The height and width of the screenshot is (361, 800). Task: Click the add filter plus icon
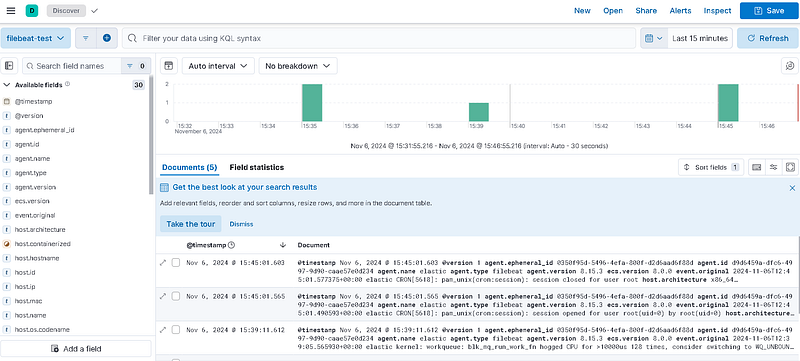107,38
